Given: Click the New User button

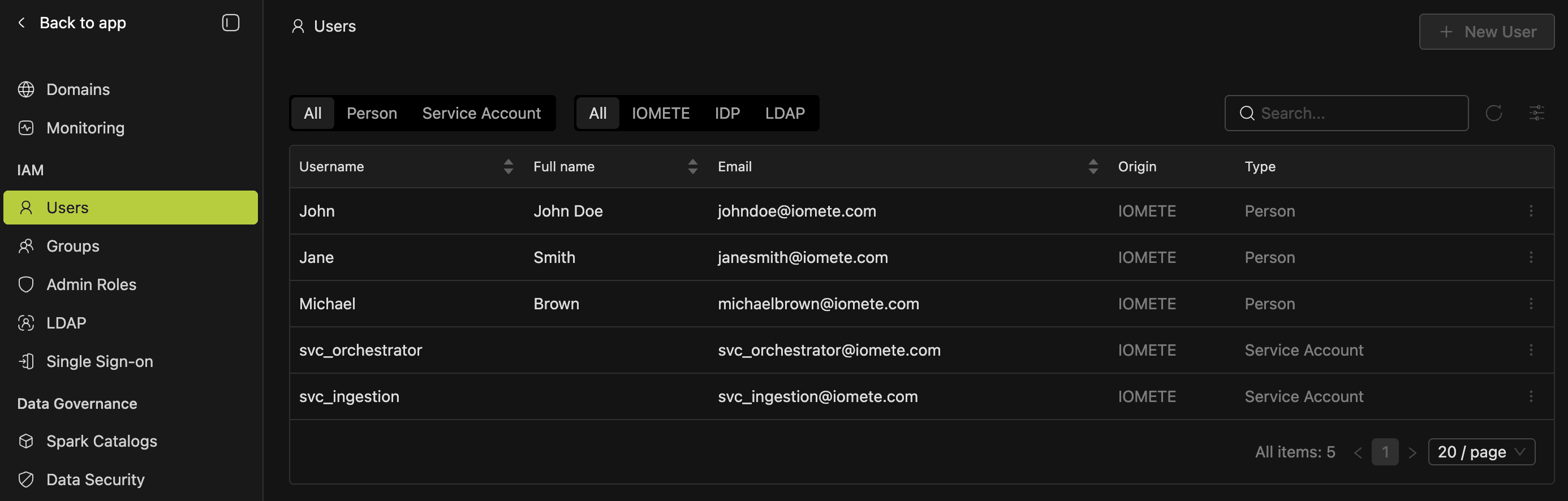Looking at the screenshot, I should pyautogui.click(x=1486, y=32).
